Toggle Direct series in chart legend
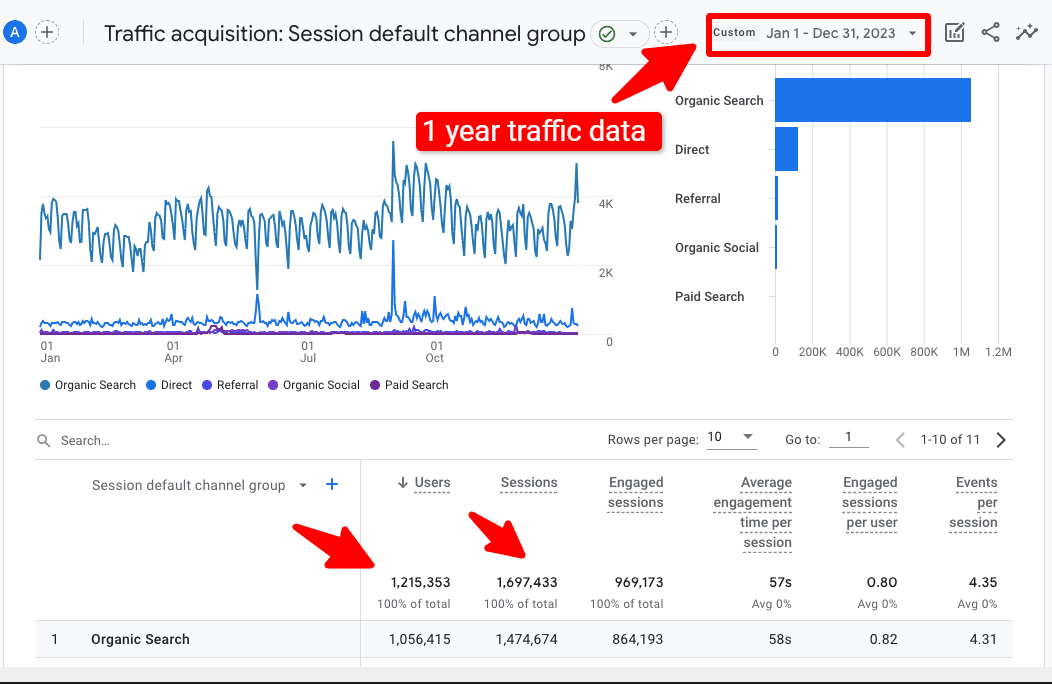This screenshot has width=1052, height=684. point(169,385)
